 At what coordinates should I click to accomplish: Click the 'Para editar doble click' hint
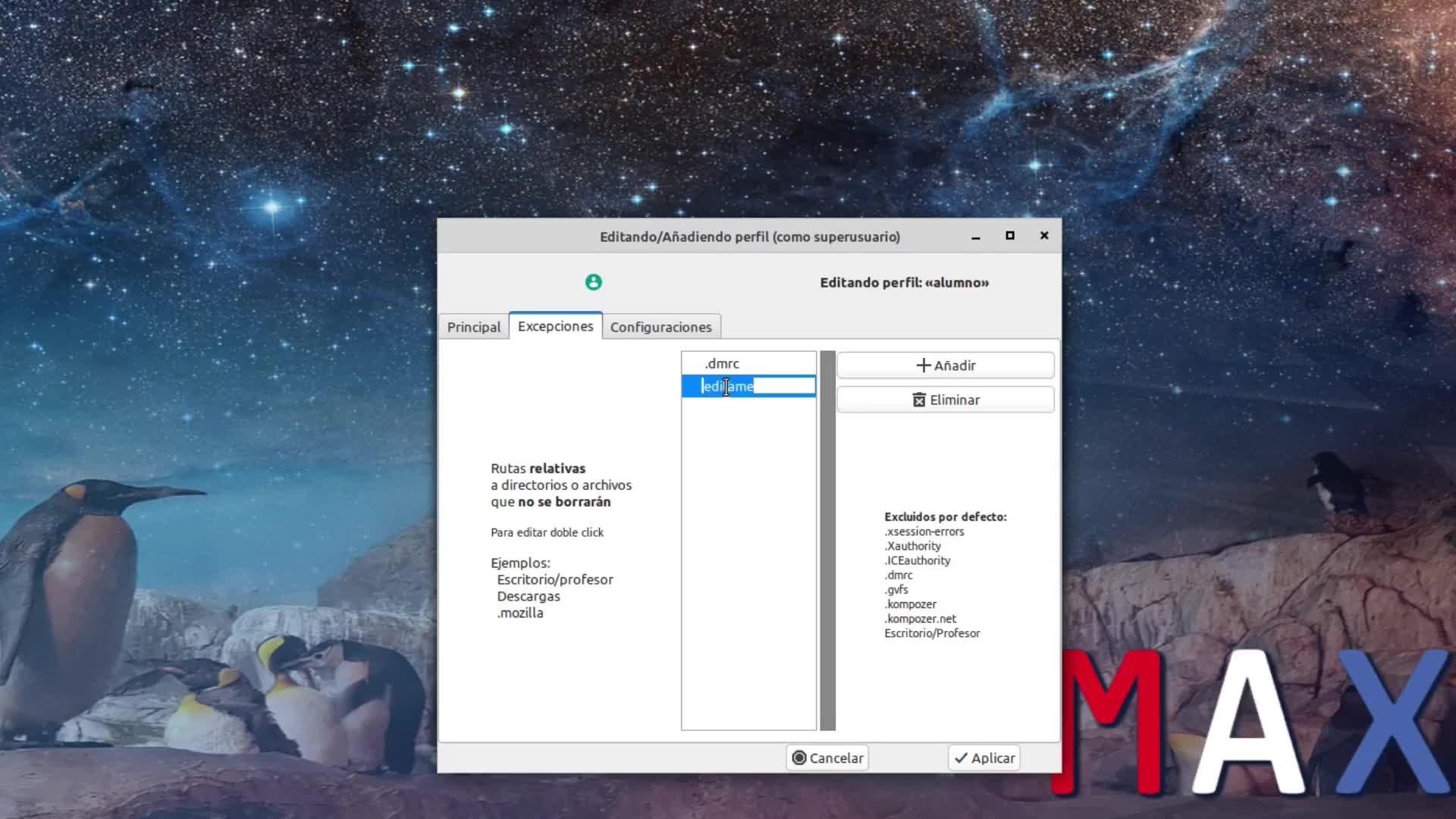[x=547, y=532]
